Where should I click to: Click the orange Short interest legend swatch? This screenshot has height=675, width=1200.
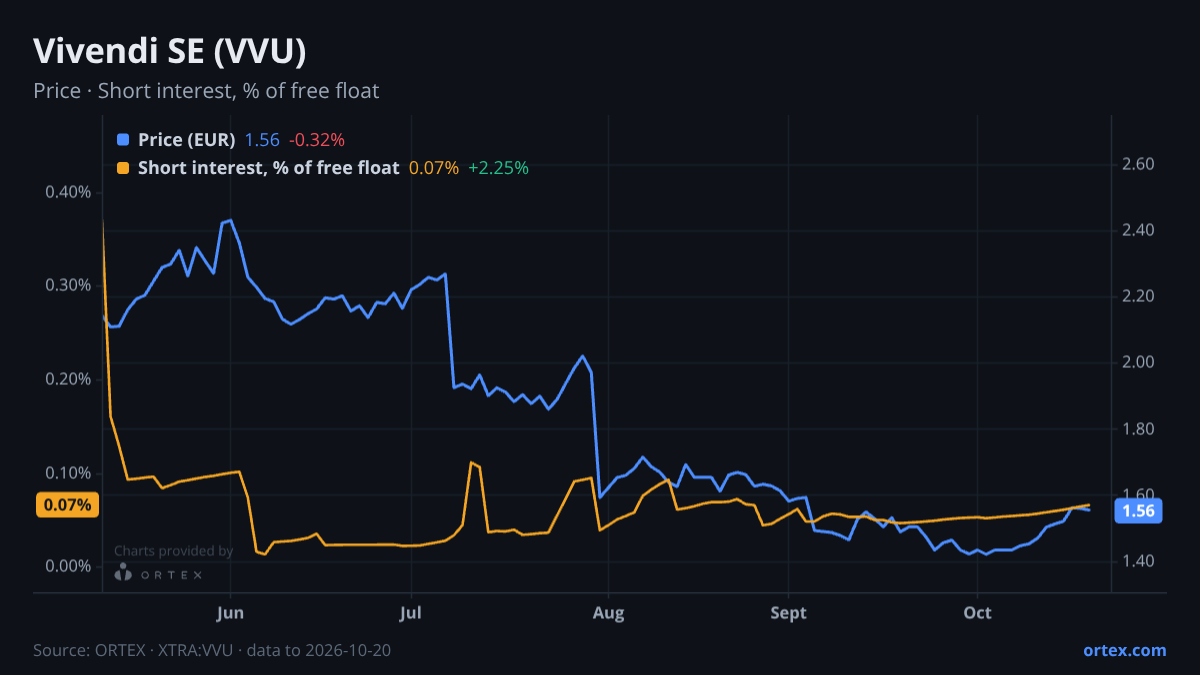[x=123, y=168]
